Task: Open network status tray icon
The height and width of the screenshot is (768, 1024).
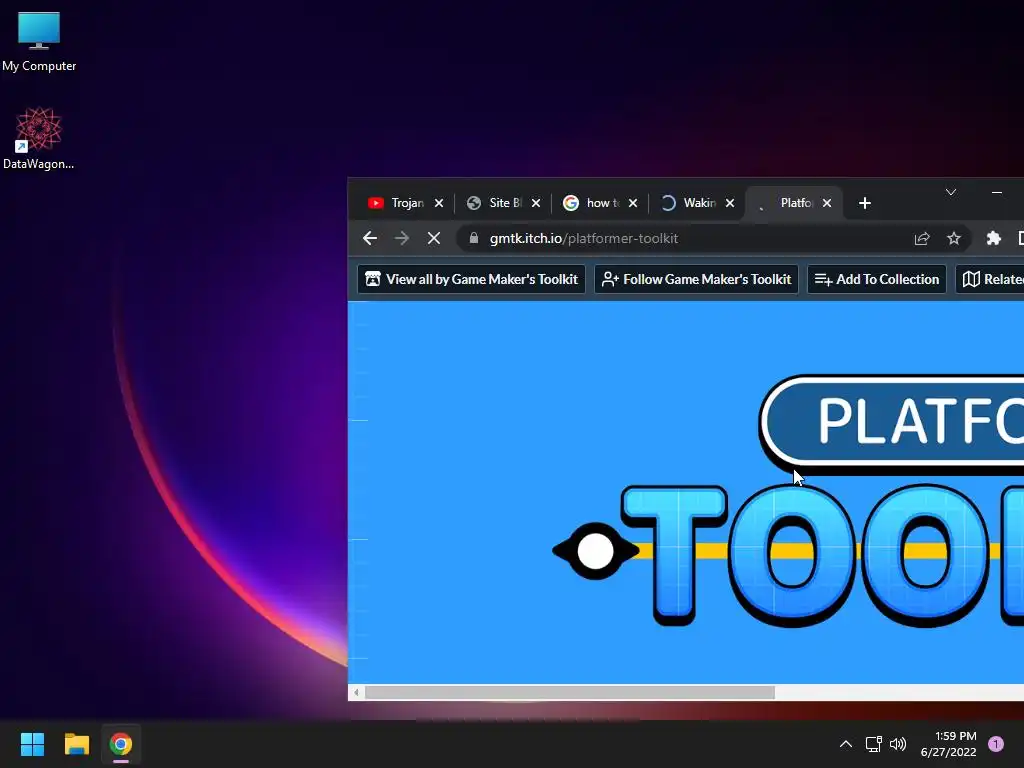Action: pyautogui.click(x=873, y=744)
